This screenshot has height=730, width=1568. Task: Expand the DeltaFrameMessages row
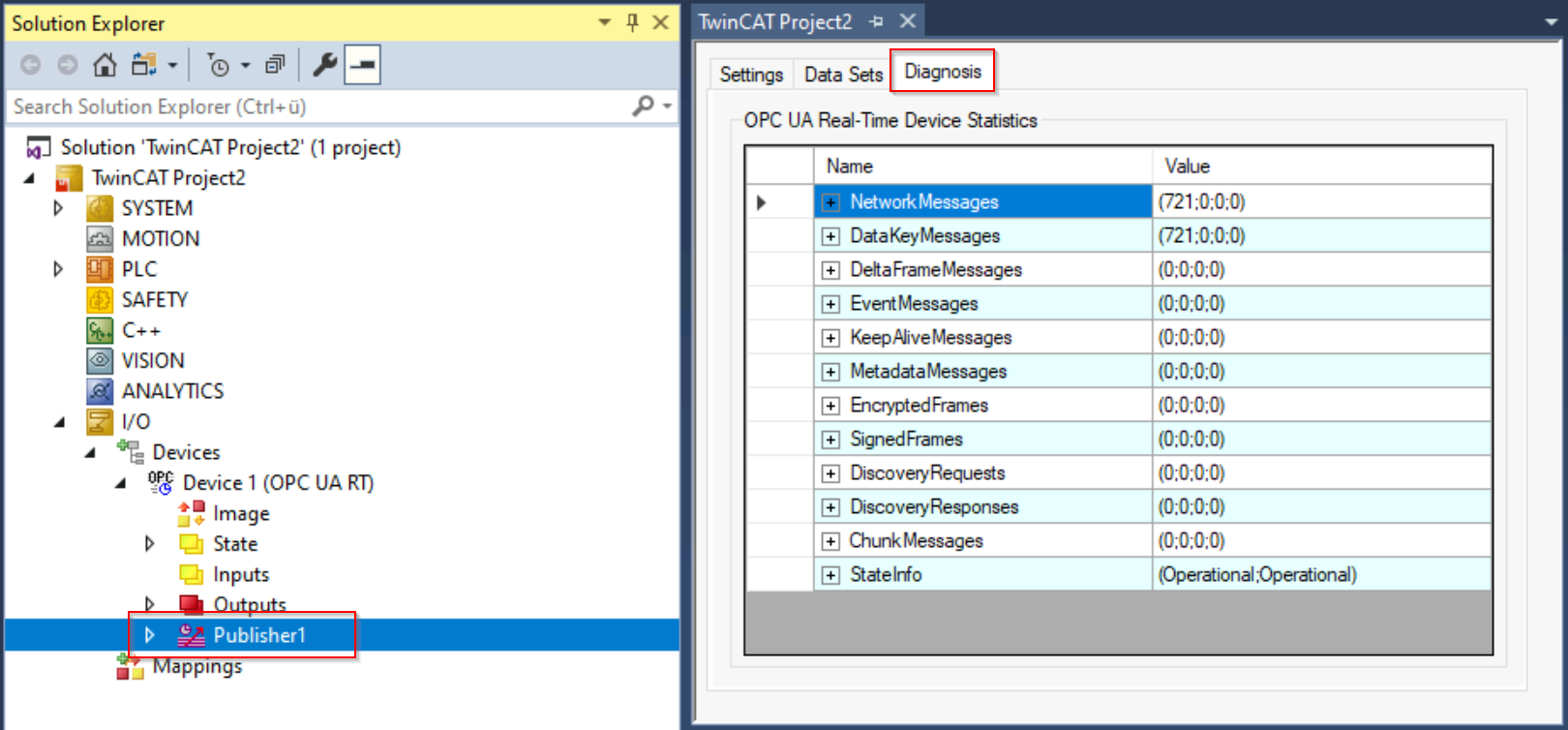click(x=830, y=270)
